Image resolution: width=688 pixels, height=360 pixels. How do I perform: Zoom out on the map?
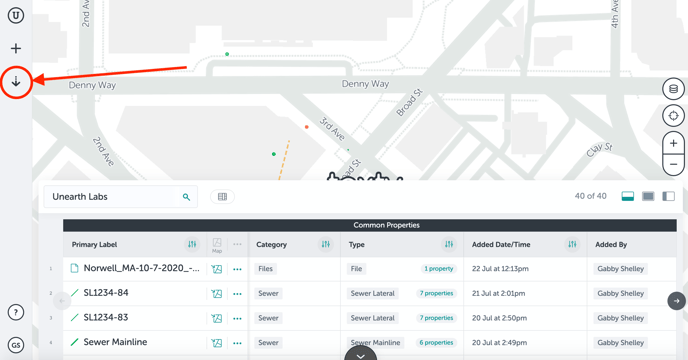tap(673, 165)
